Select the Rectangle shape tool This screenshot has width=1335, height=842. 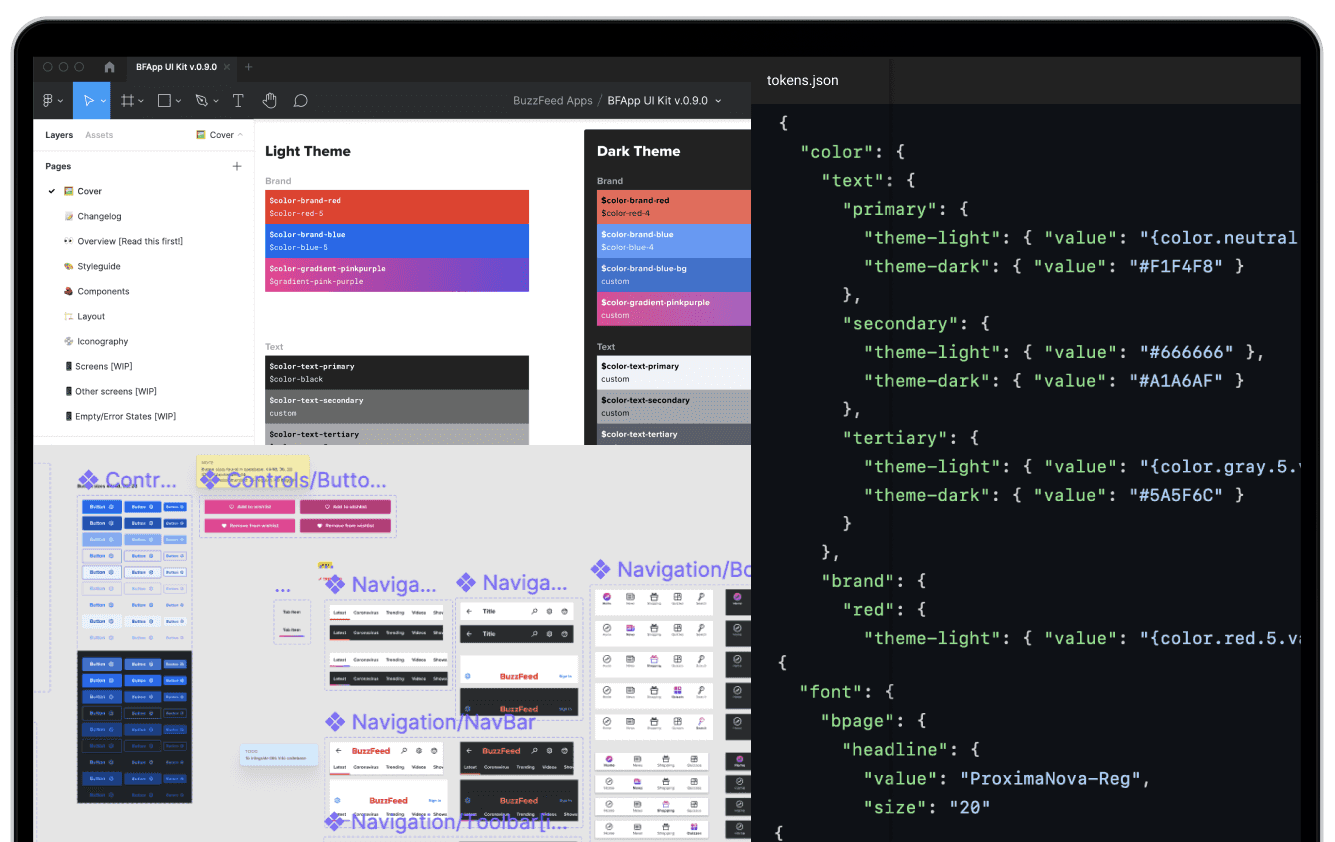pyautogui.click(x=165, y=101)
